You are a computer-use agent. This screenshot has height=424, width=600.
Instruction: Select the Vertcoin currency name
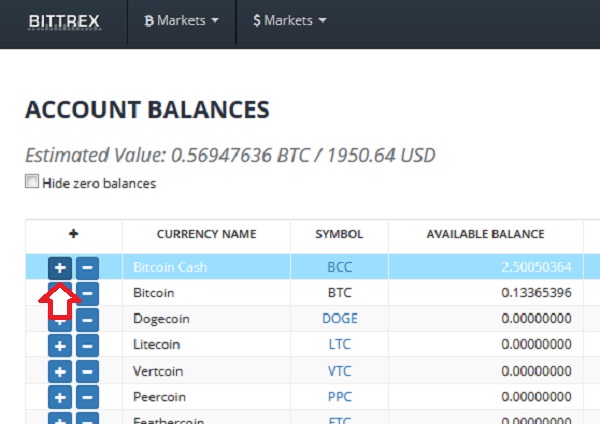(x=158, y=371)
